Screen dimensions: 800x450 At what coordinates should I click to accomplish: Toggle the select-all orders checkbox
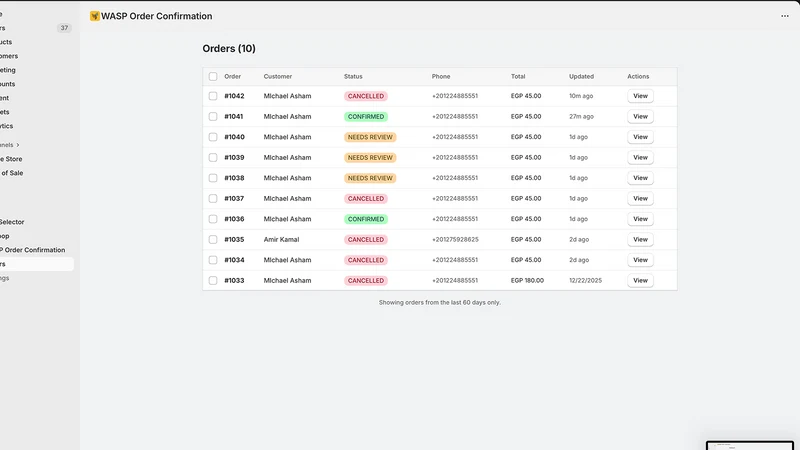[x=213, y=77]
